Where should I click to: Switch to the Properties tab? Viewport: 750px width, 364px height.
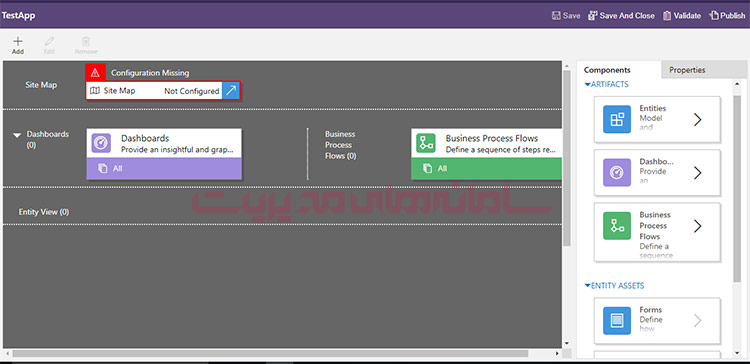click(704, 70)
